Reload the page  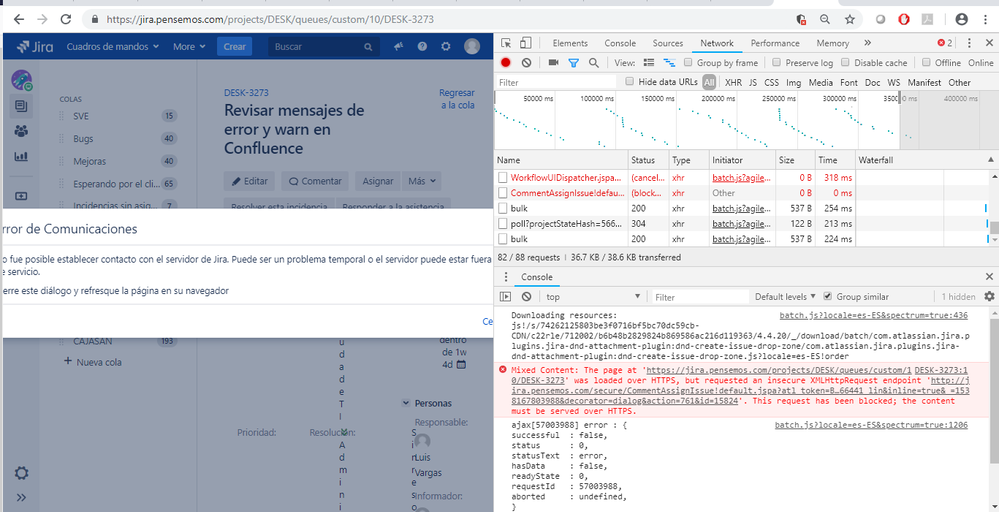pyautogui.click(x=65, y=20)
